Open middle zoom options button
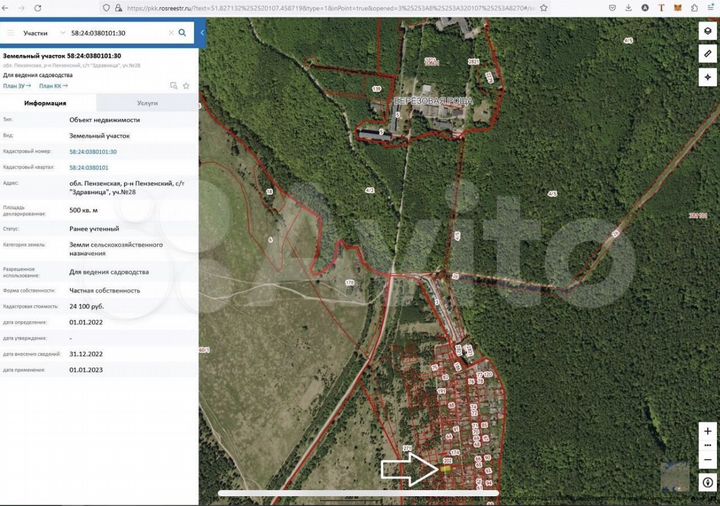The height and width of the screenshot is (506, 720). pyautogui.click(x=707, y=445)
